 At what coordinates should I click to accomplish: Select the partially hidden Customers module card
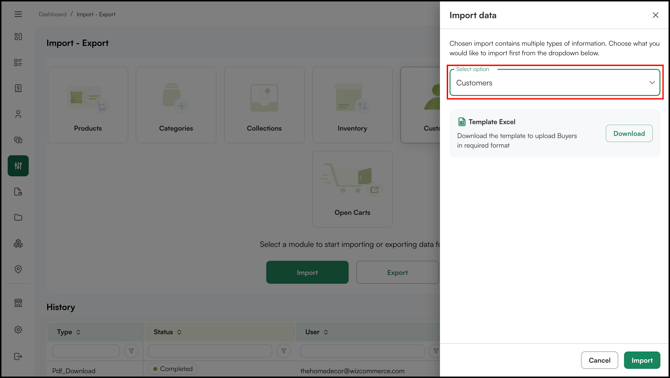420,105
